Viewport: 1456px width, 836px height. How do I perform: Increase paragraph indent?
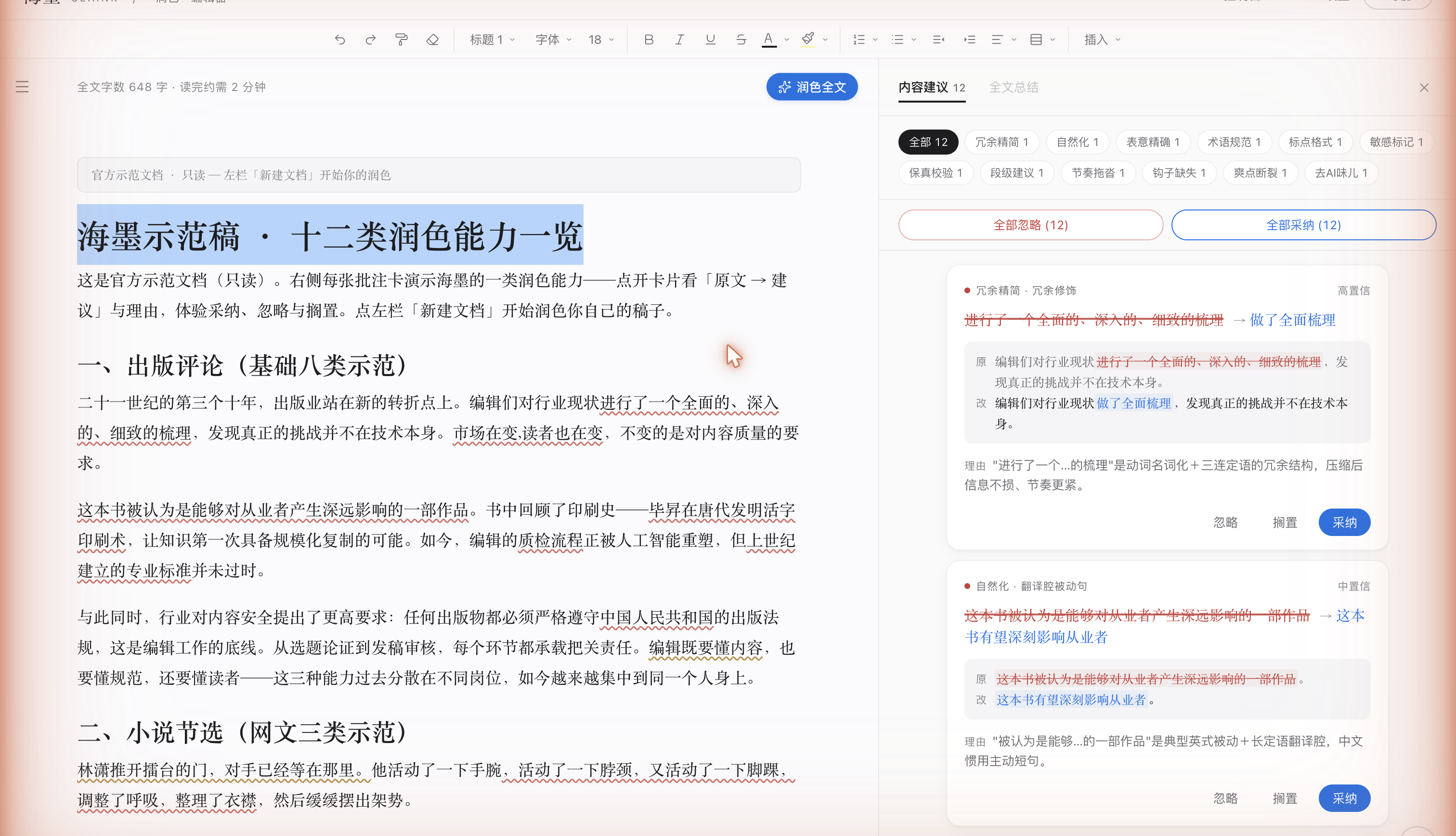point(970,39)
